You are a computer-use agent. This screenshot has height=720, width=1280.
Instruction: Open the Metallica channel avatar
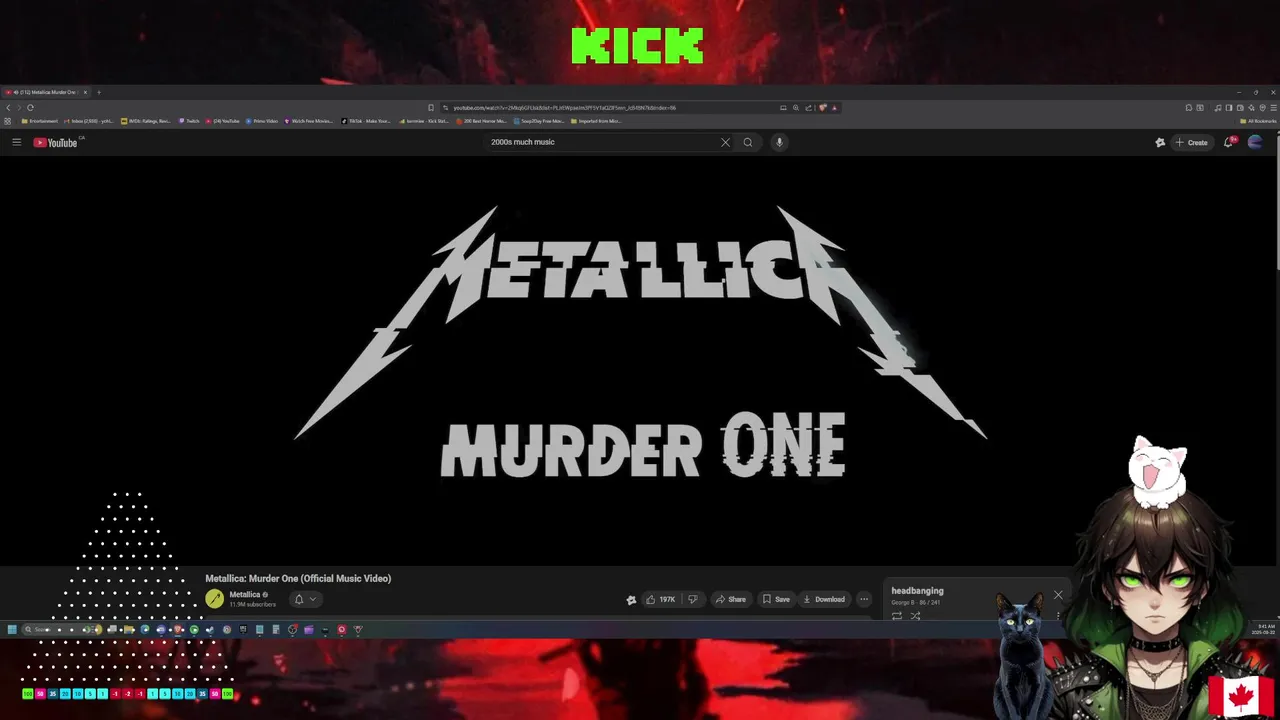click(214, 599)
